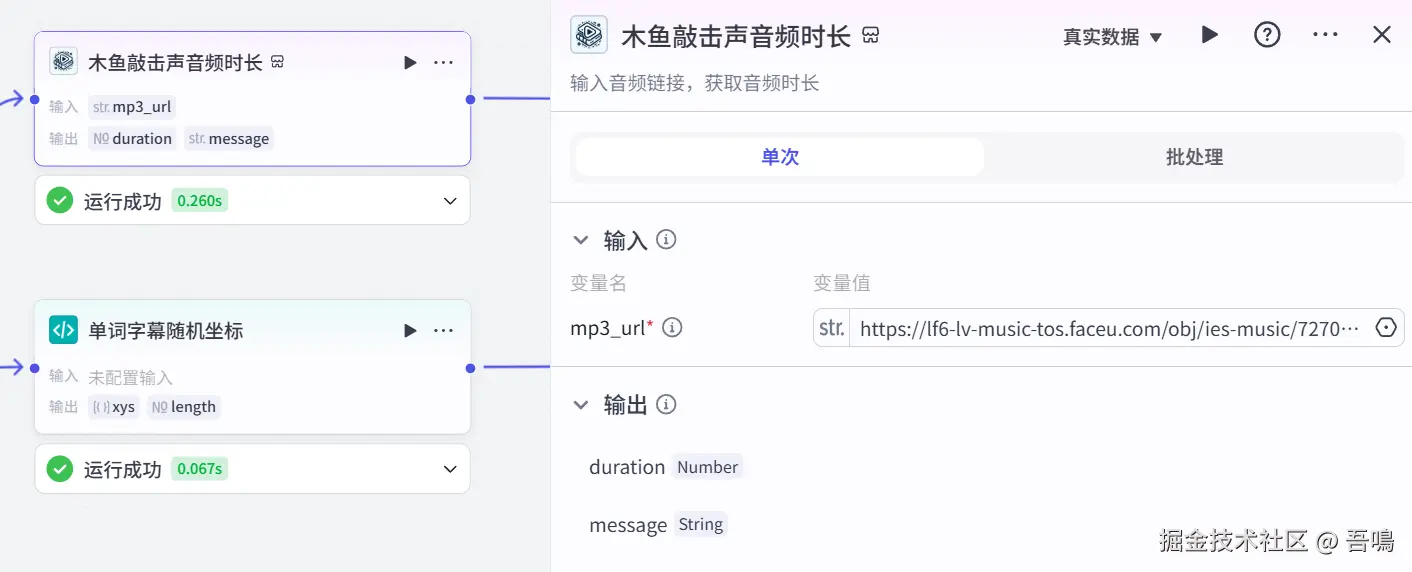Click the Number type badge next to duration
Image resolution: width=1412 pixels, height=572 pixels.
[x=707, y=467]
